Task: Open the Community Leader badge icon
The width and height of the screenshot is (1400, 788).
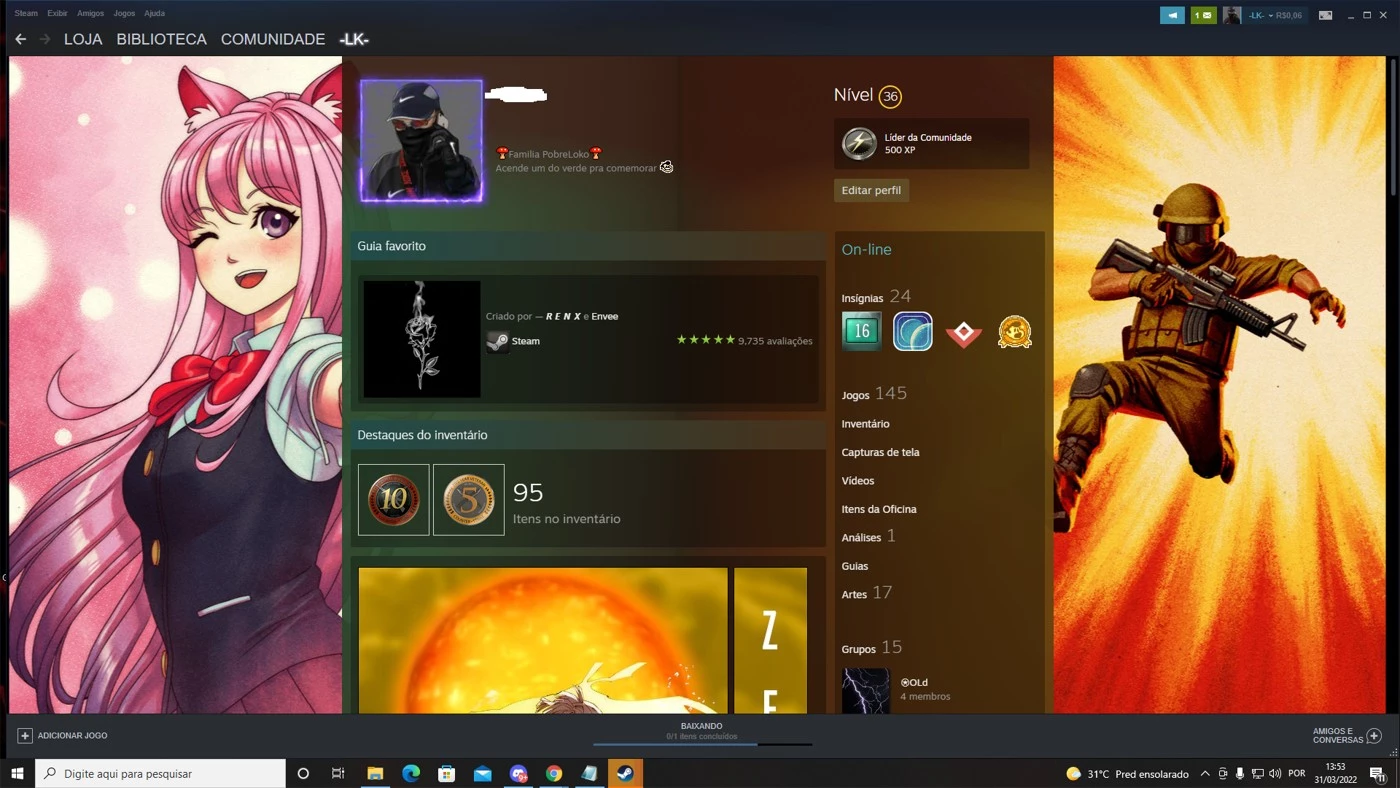Action: 859,144
